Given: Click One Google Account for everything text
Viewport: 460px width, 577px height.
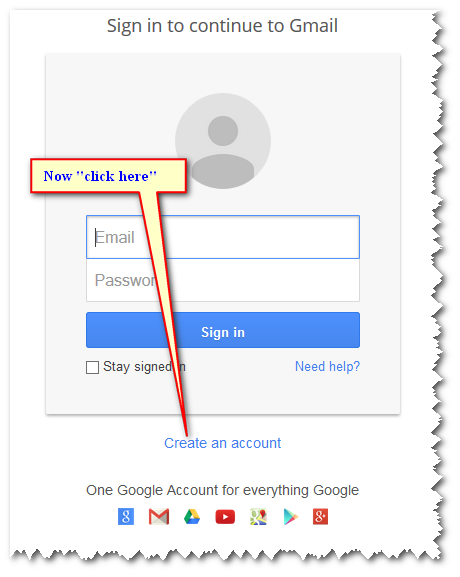Looking at the screenshot, I should point(222,490).
